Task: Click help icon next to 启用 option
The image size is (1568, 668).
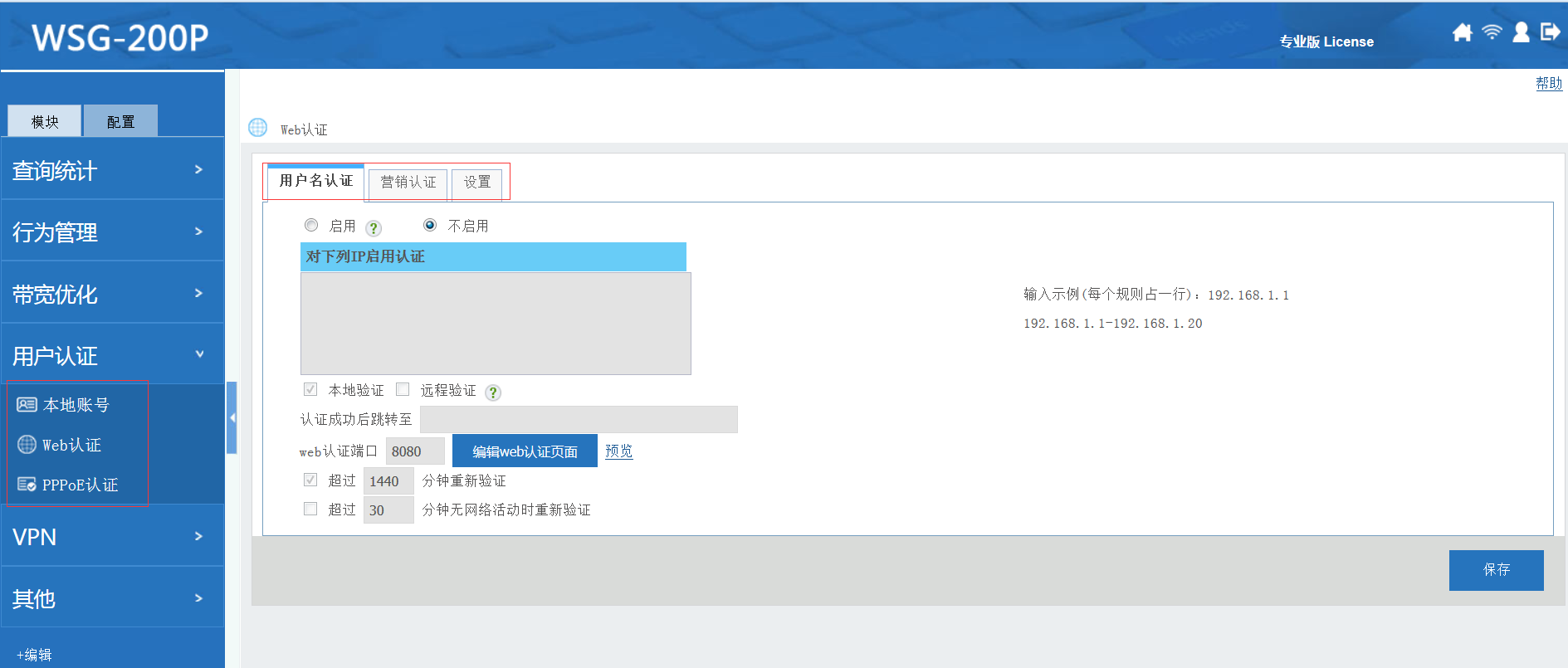Action: [x=374, y=228]
